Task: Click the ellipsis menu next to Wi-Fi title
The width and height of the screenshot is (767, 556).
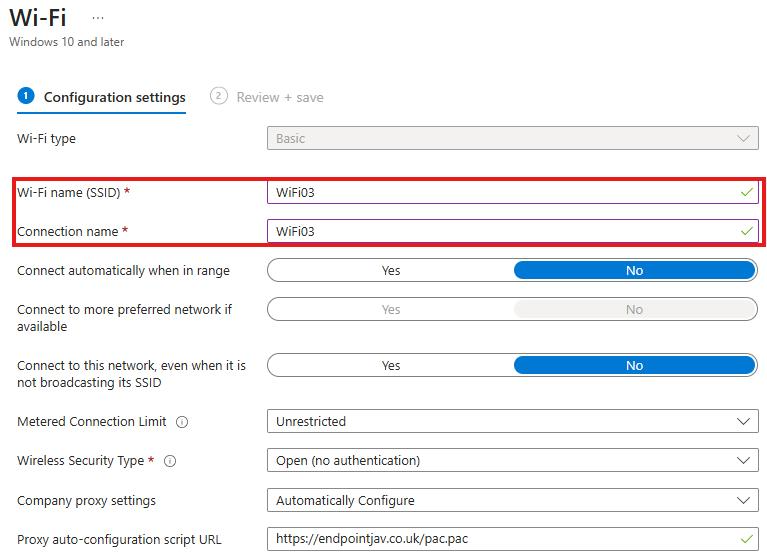Action: coord(97,19)
